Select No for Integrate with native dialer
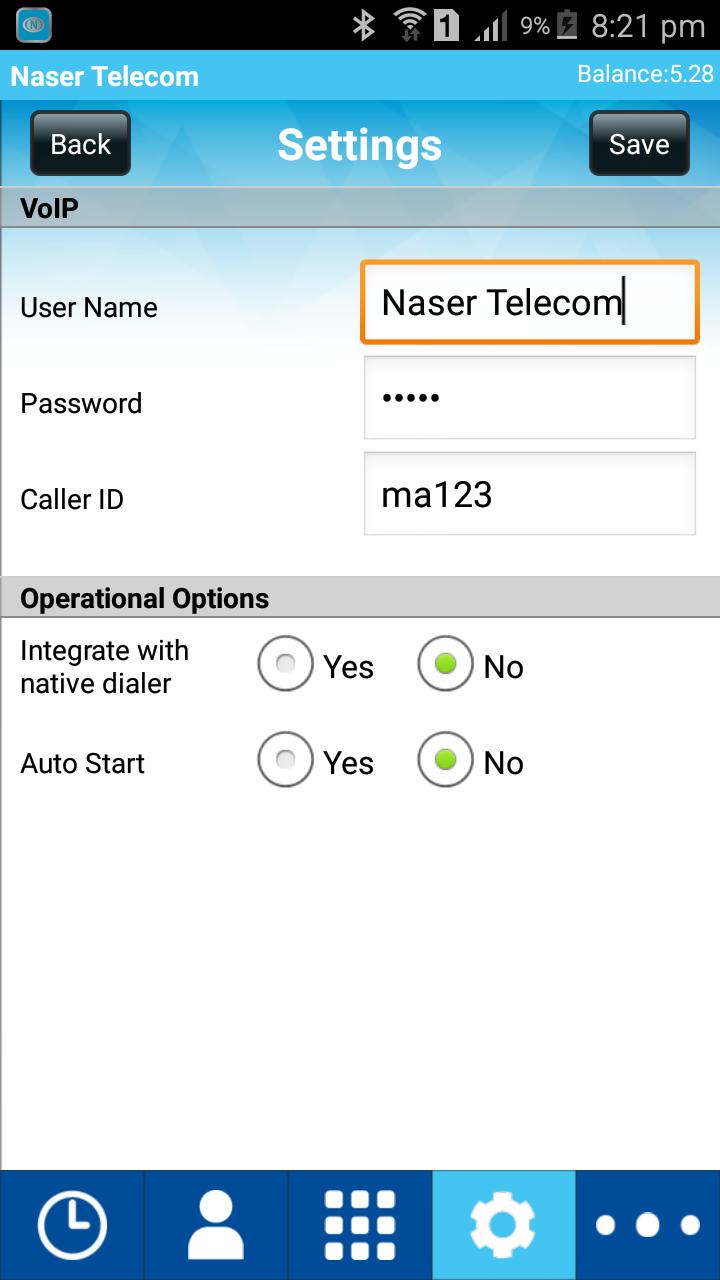 tap(445, 663)
